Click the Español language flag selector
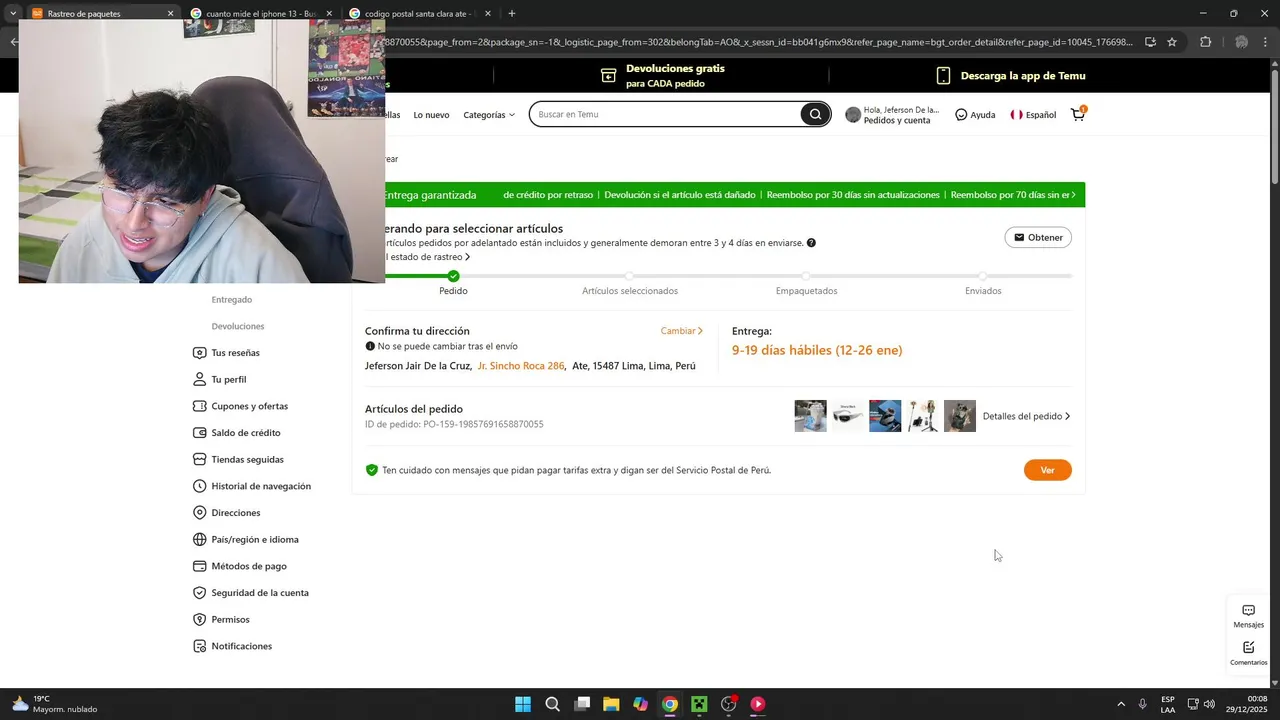1280x720 pixels. point(1033,115)
